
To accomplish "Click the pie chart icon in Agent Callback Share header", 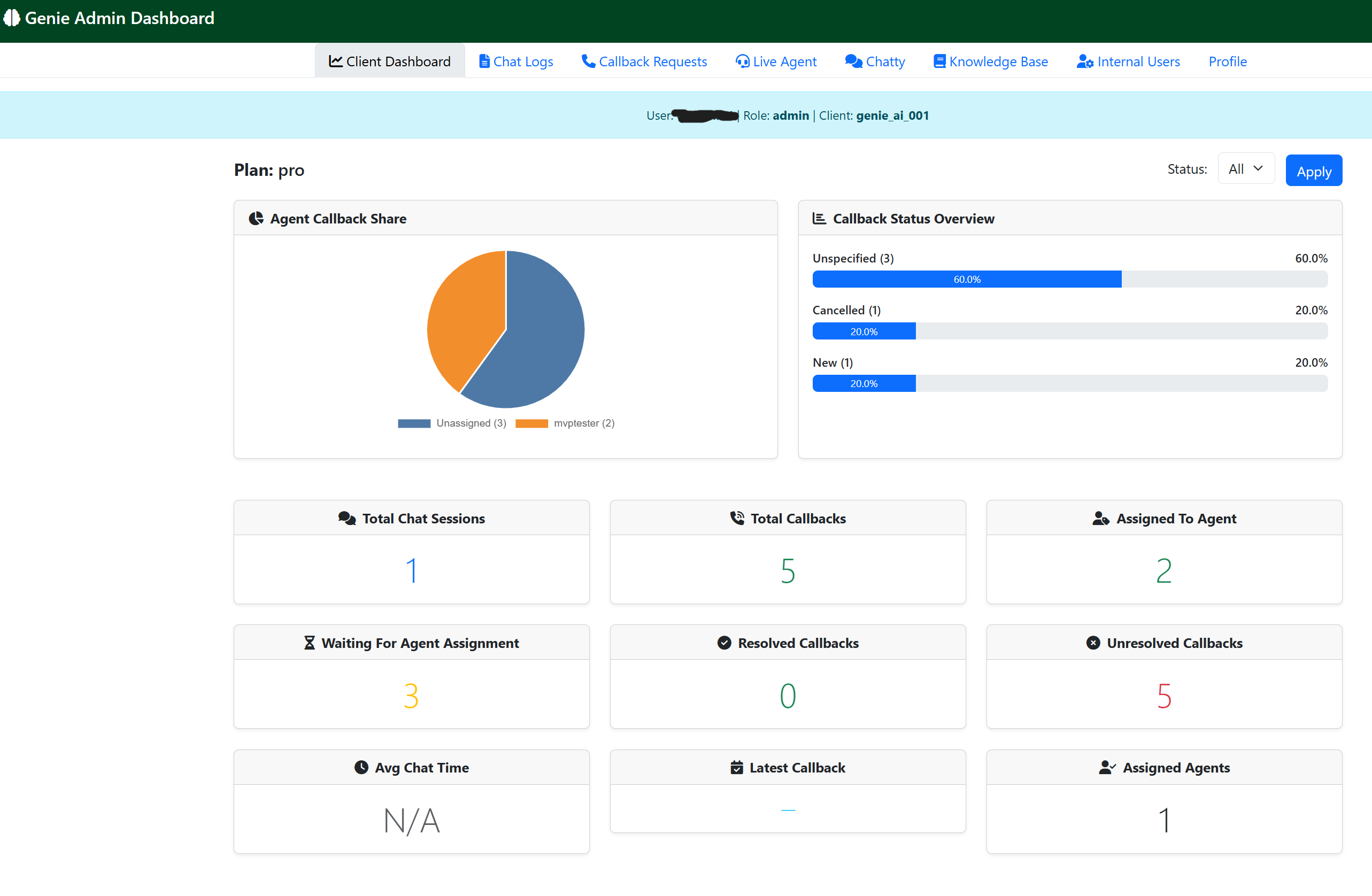I will pyautogui.click(x=256, y=218).
